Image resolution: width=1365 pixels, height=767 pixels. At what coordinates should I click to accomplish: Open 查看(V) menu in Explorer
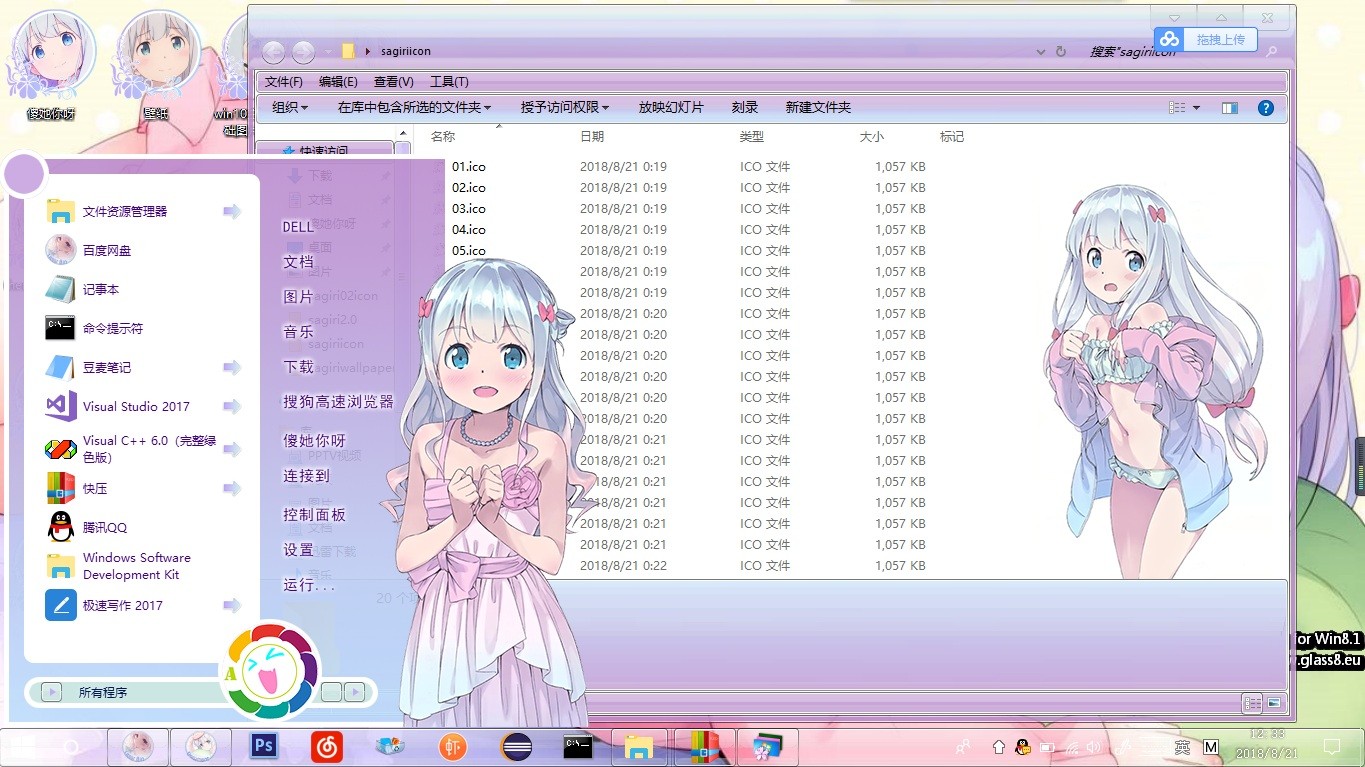[x=393, y=82]
